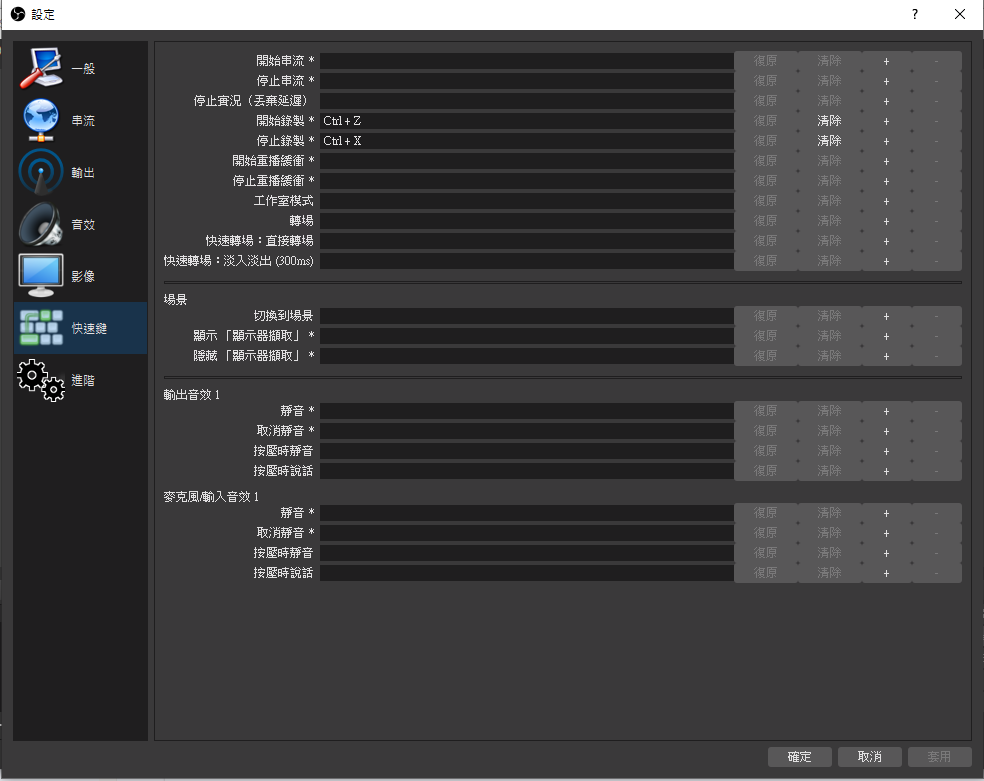984x781 pixels.
Task: Click the 工作室模式 hotkey input field
Action: 527,201
